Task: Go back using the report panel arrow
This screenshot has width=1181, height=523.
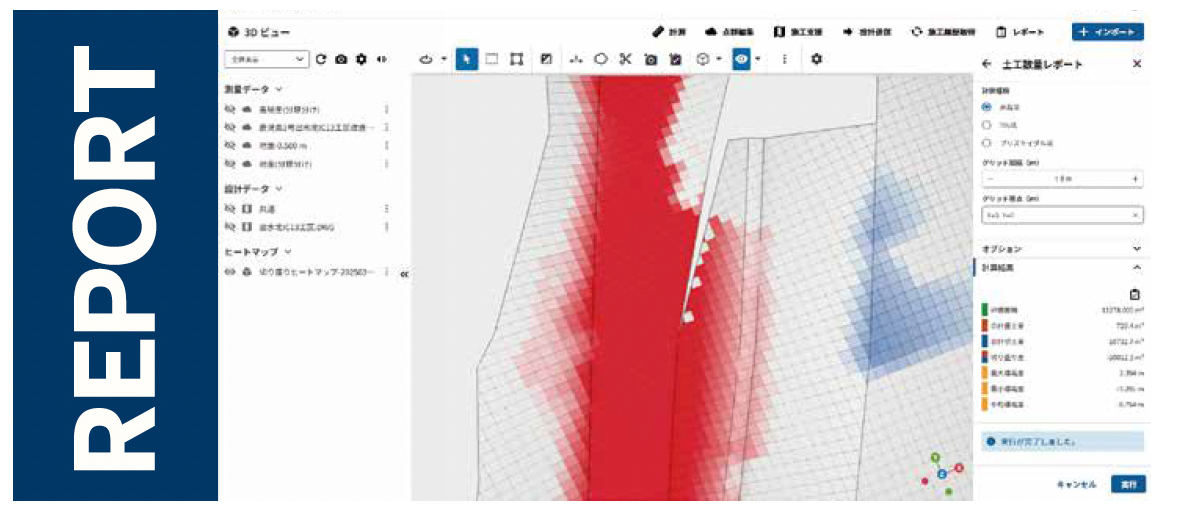Action: (x=987, y=64)
